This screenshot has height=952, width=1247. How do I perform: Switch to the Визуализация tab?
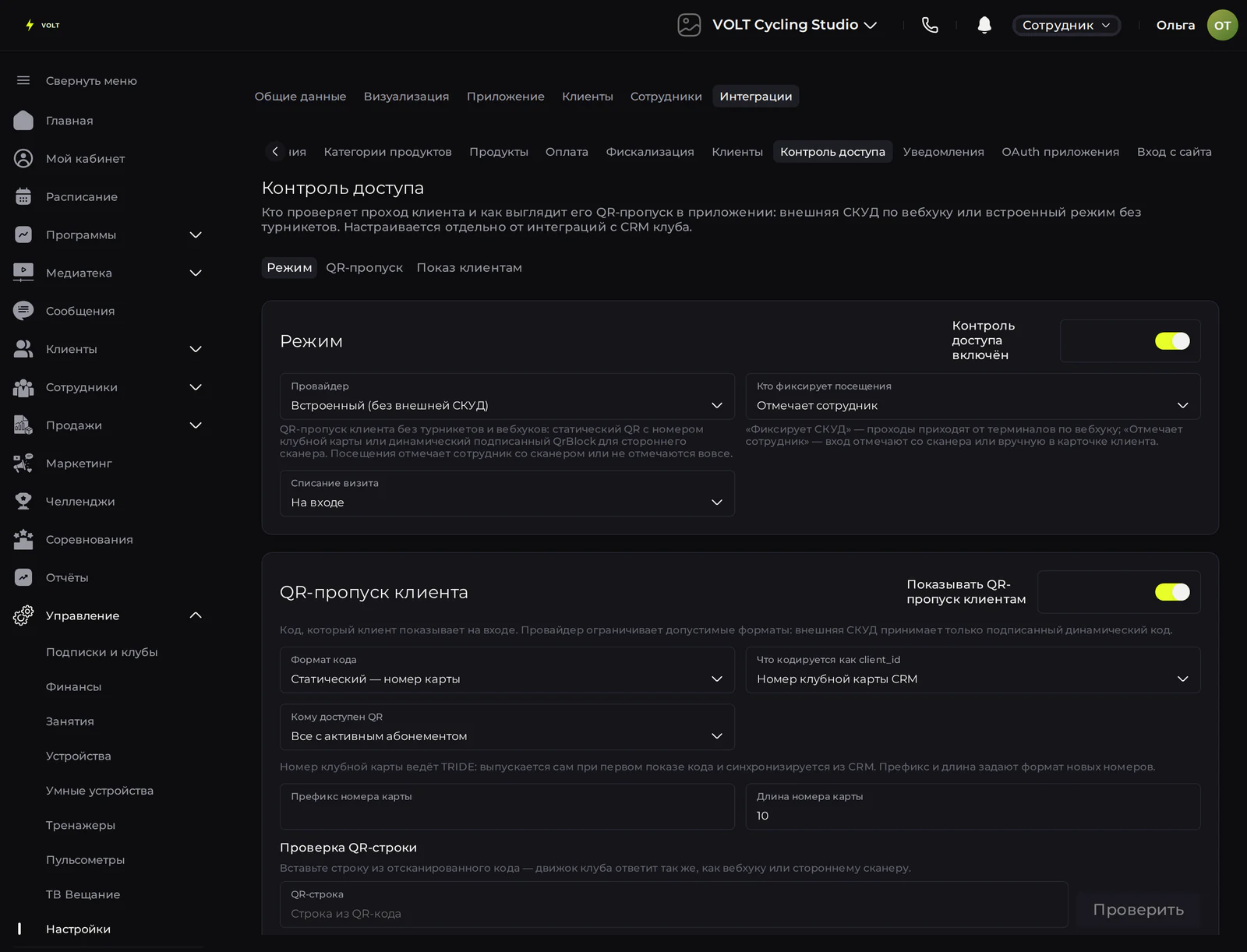click(x=406, y=97)
